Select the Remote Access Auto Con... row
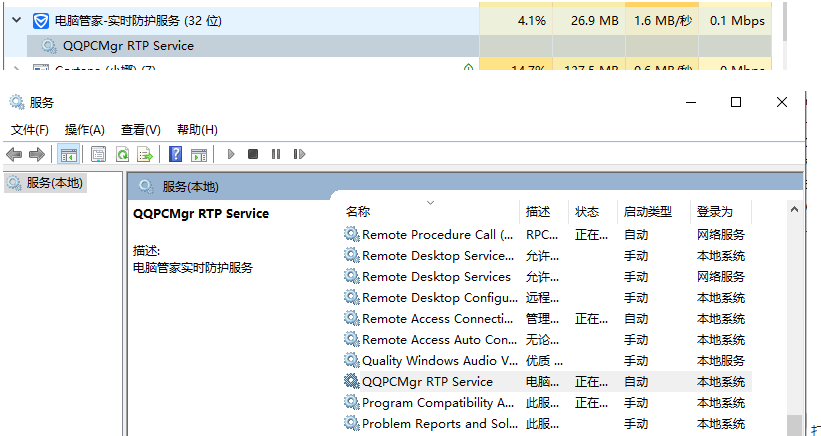This screenshot has height=436, width=821. pos(547,339)
